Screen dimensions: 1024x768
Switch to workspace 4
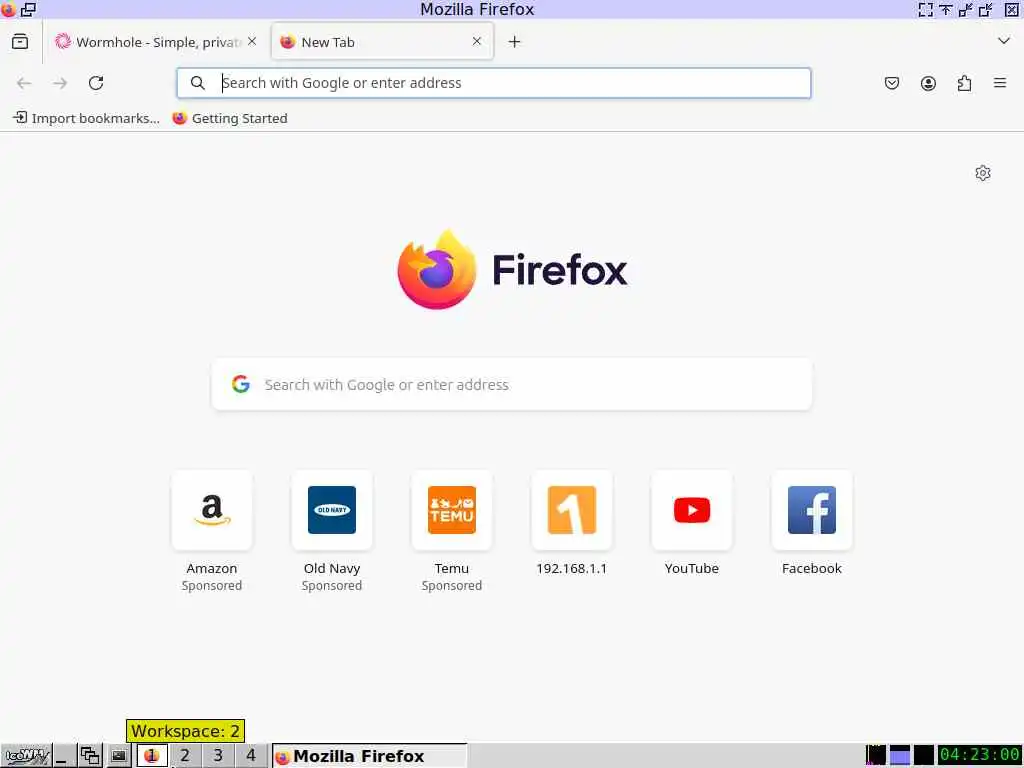(251, 756)
